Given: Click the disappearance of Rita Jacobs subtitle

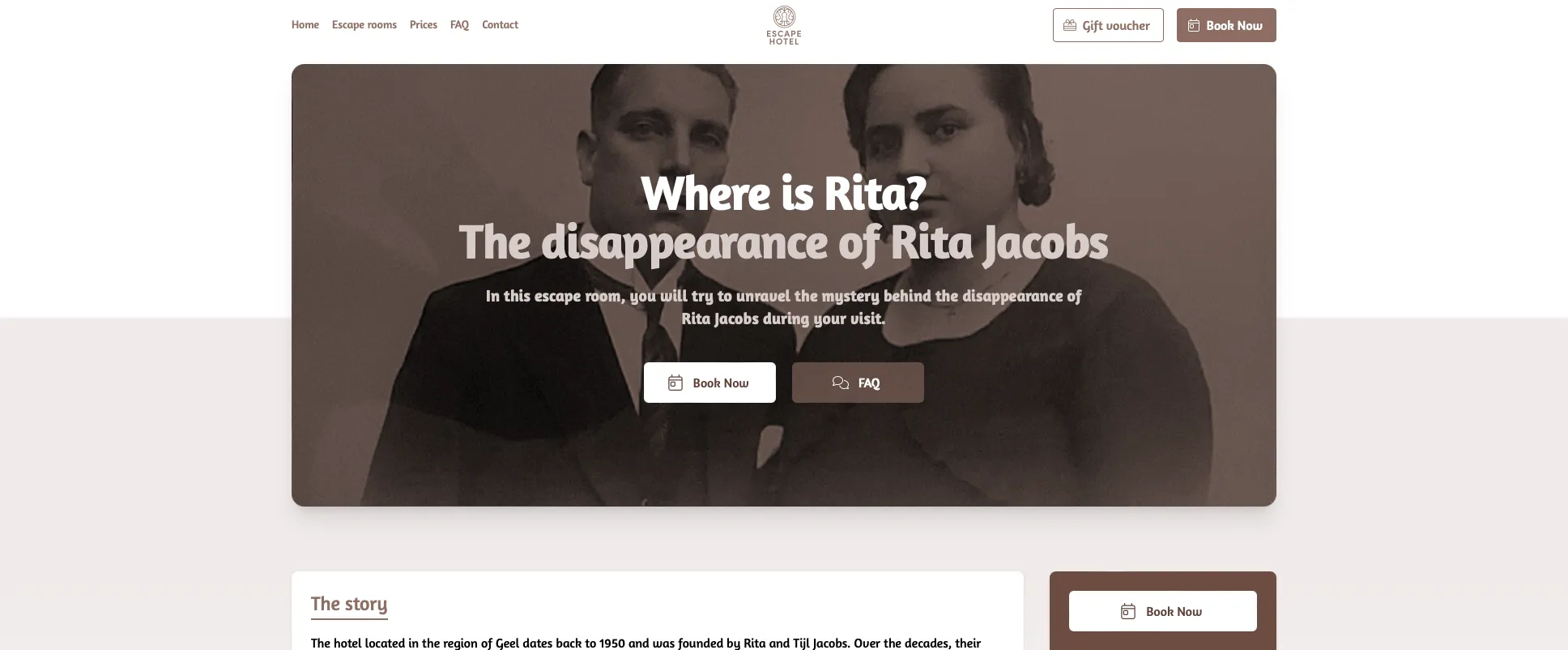Looking at the screenshot, I should pyautogui.click(x=783, y=242).
